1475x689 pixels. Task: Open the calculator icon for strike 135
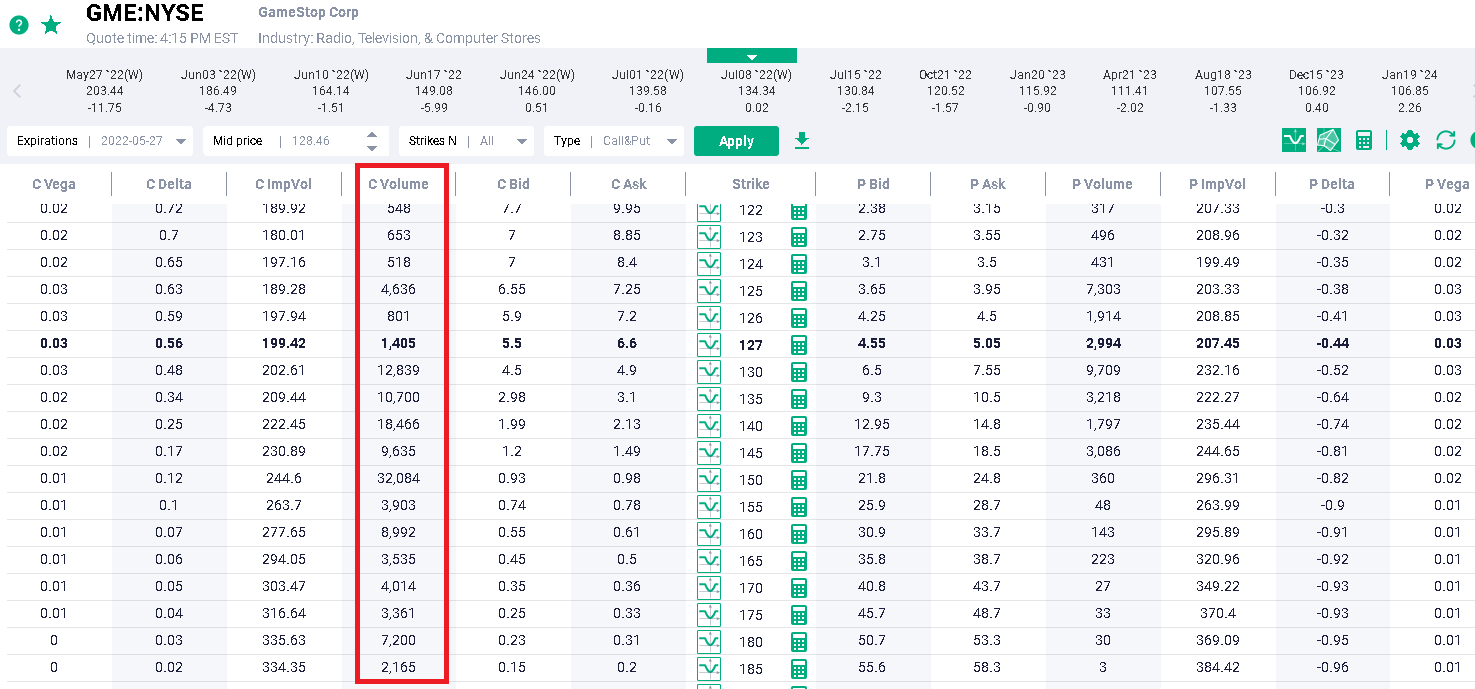(798, 399)
